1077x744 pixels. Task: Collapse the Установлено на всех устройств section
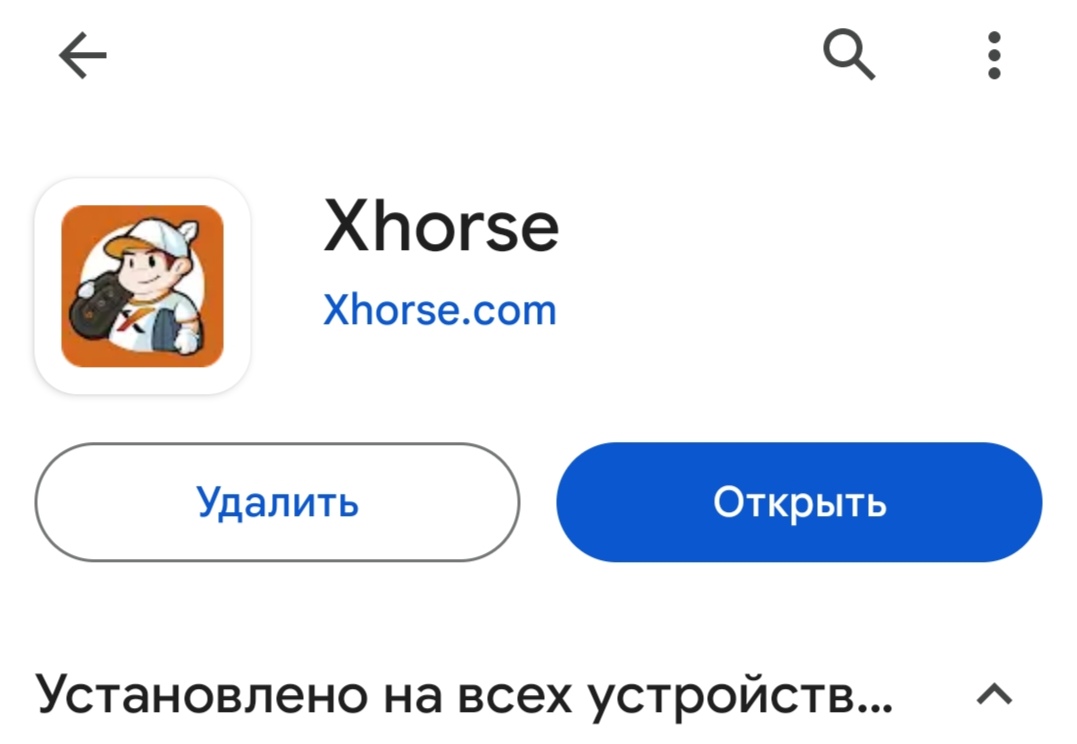click(995, 695)
